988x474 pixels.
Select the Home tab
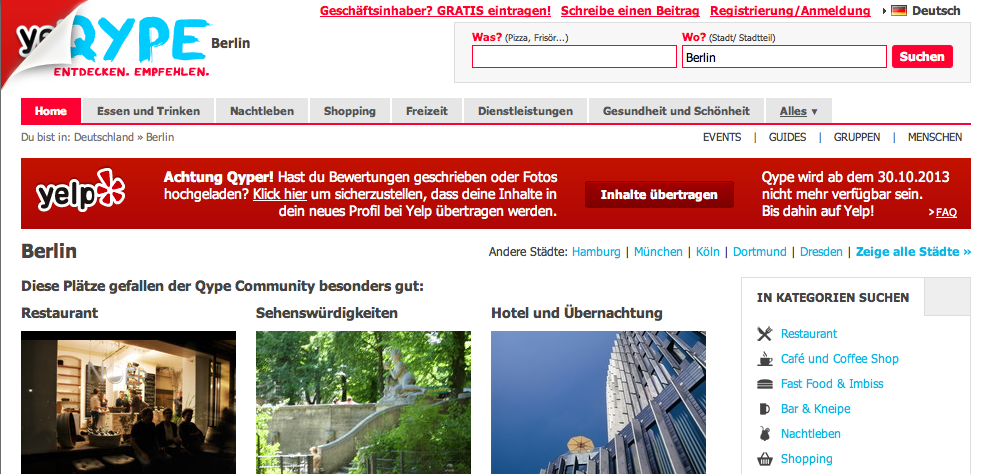51,111
